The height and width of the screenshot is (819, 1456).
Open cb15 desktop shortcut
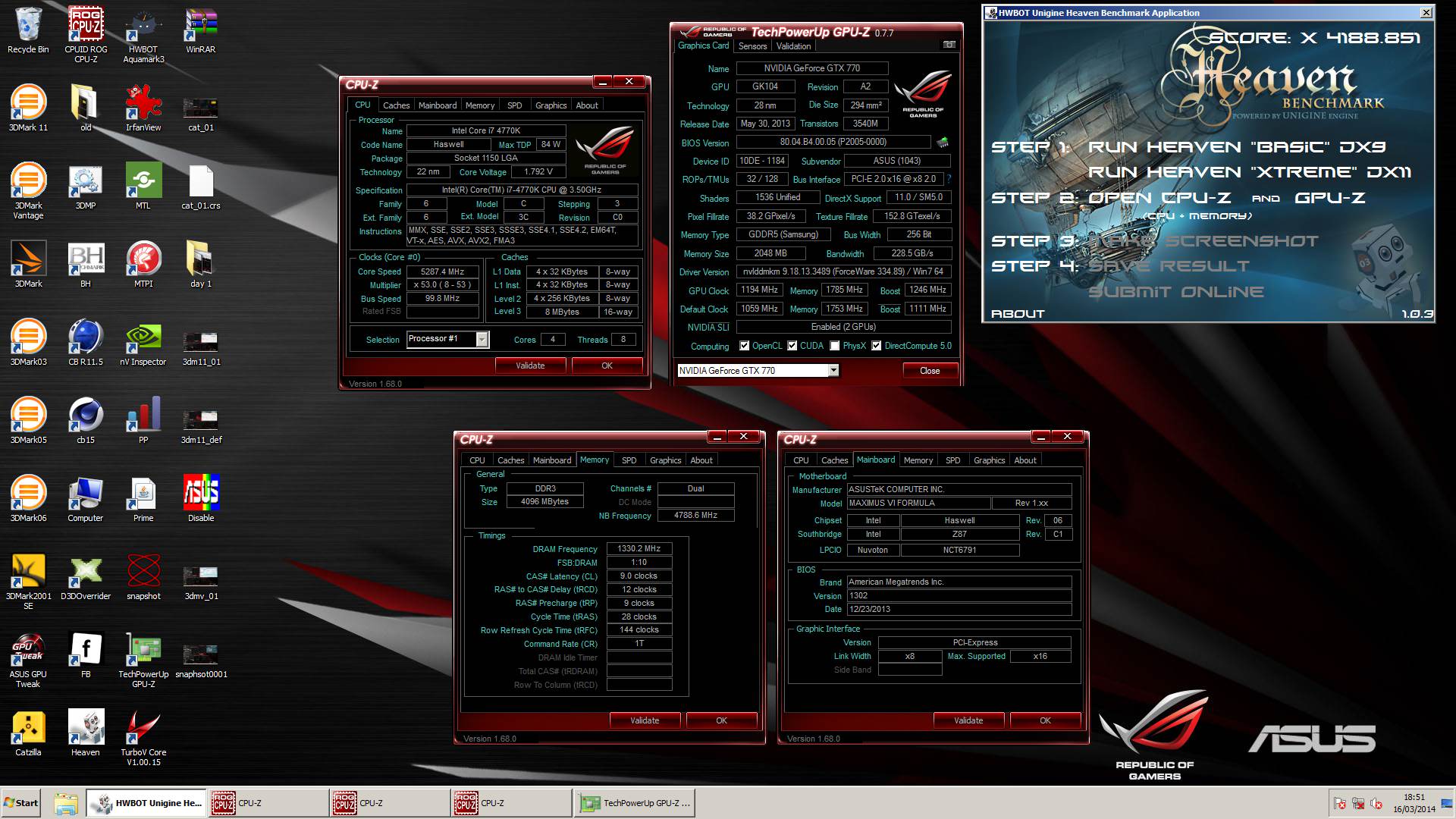[86, 421]
